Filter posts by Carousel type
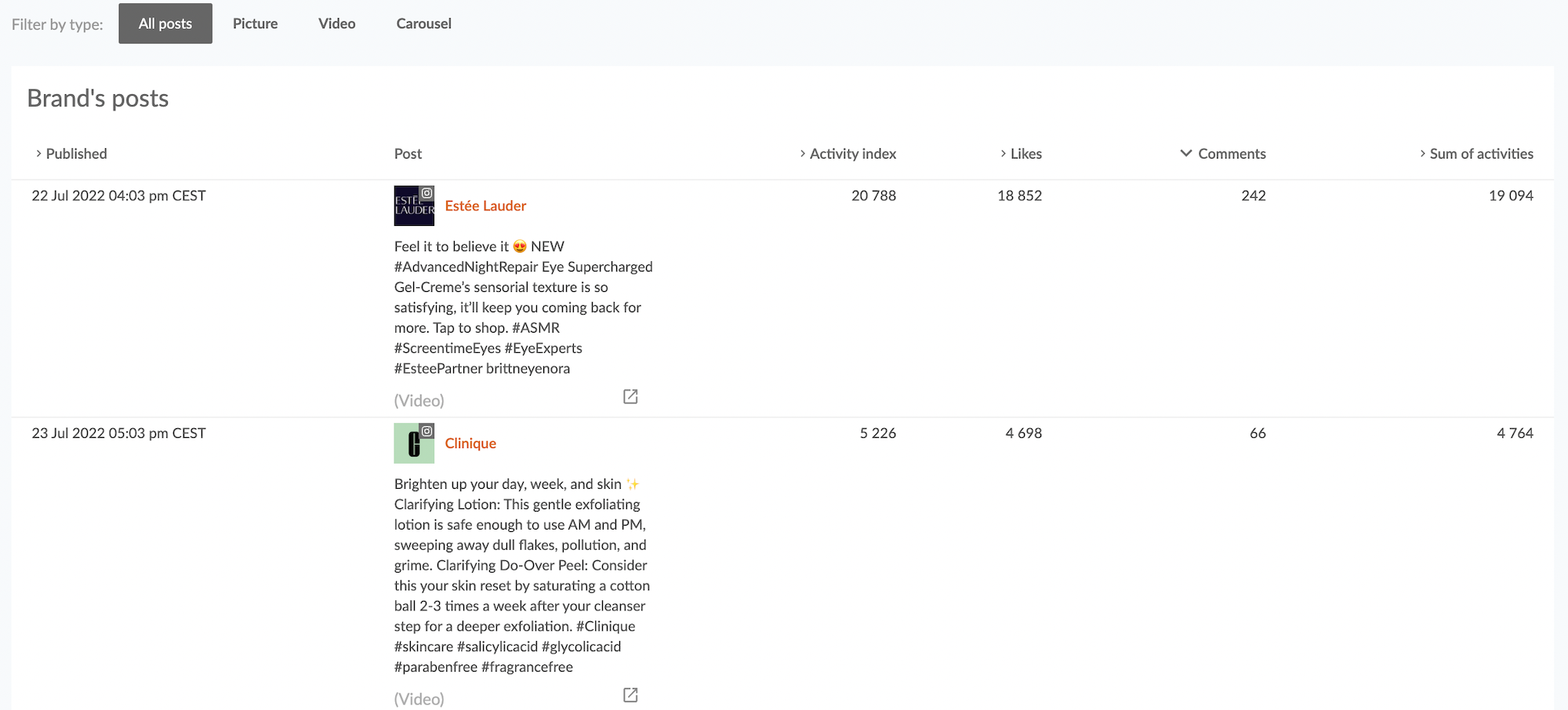1568x710 pixels. (x=423, y=24)
